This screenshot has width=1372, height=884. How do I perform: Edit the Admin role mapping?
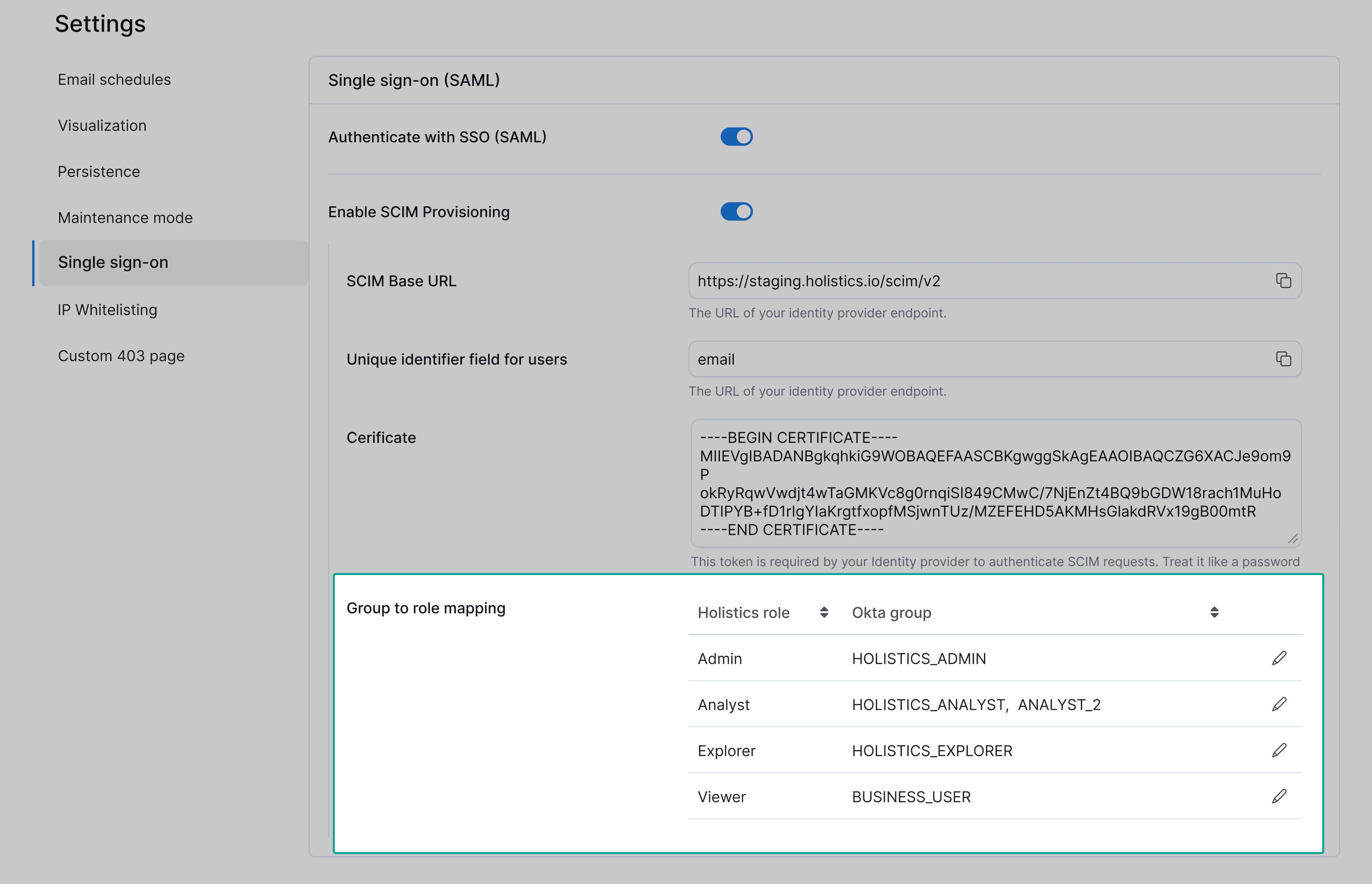[1280, 658]
